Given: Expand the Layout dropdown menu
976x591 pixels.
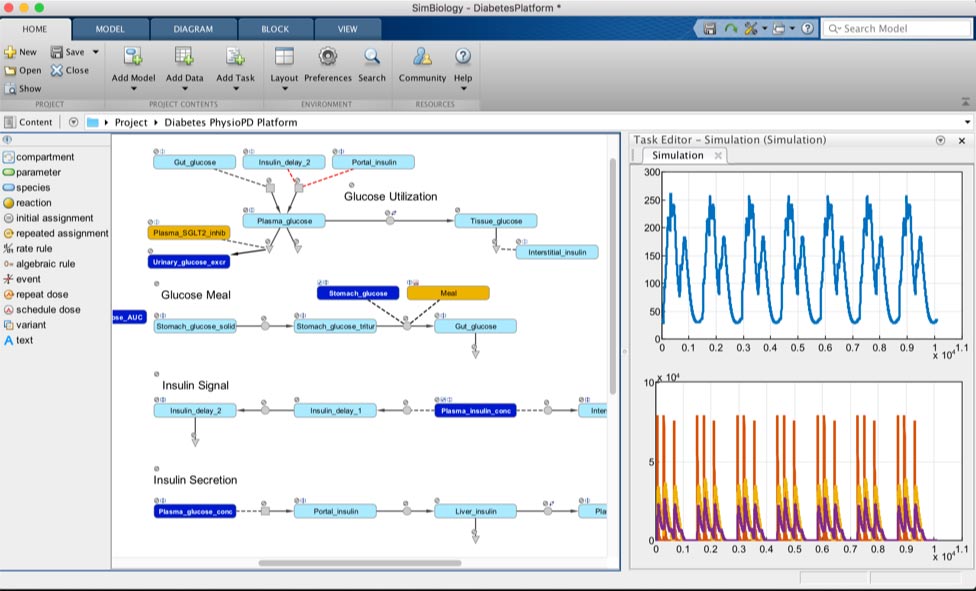Looking at the screenshot, I should [x=284, y=89].
